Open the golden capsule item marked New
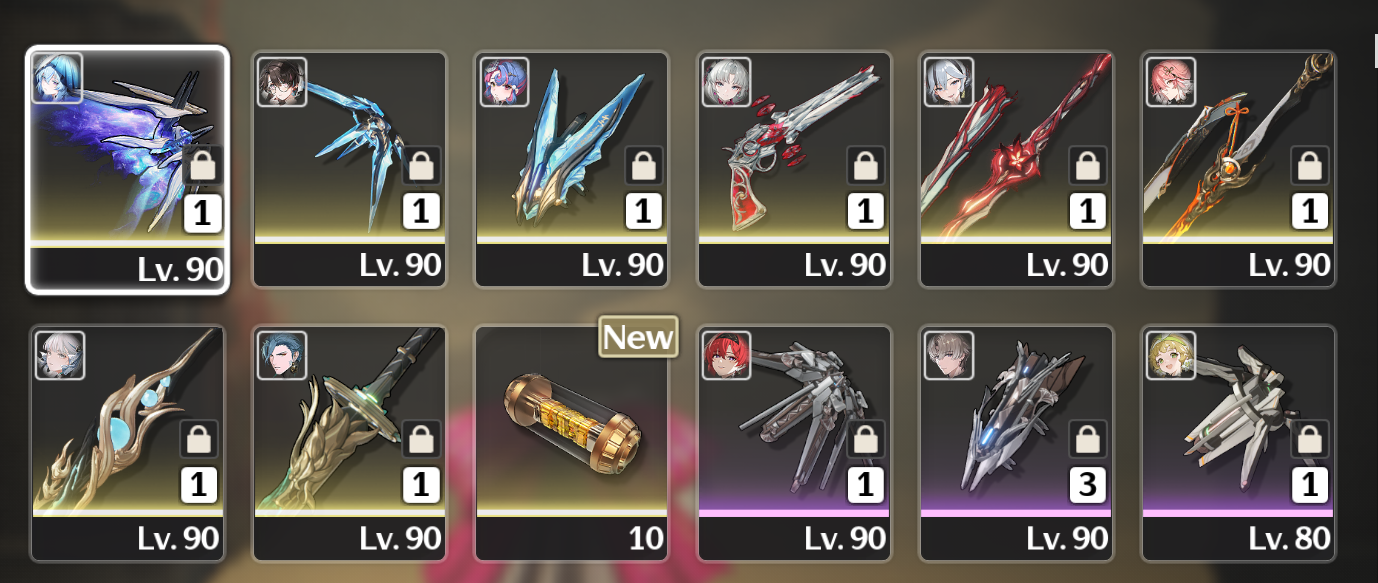The width and height of the screenshot is (1378, 583). click(572, 443)
